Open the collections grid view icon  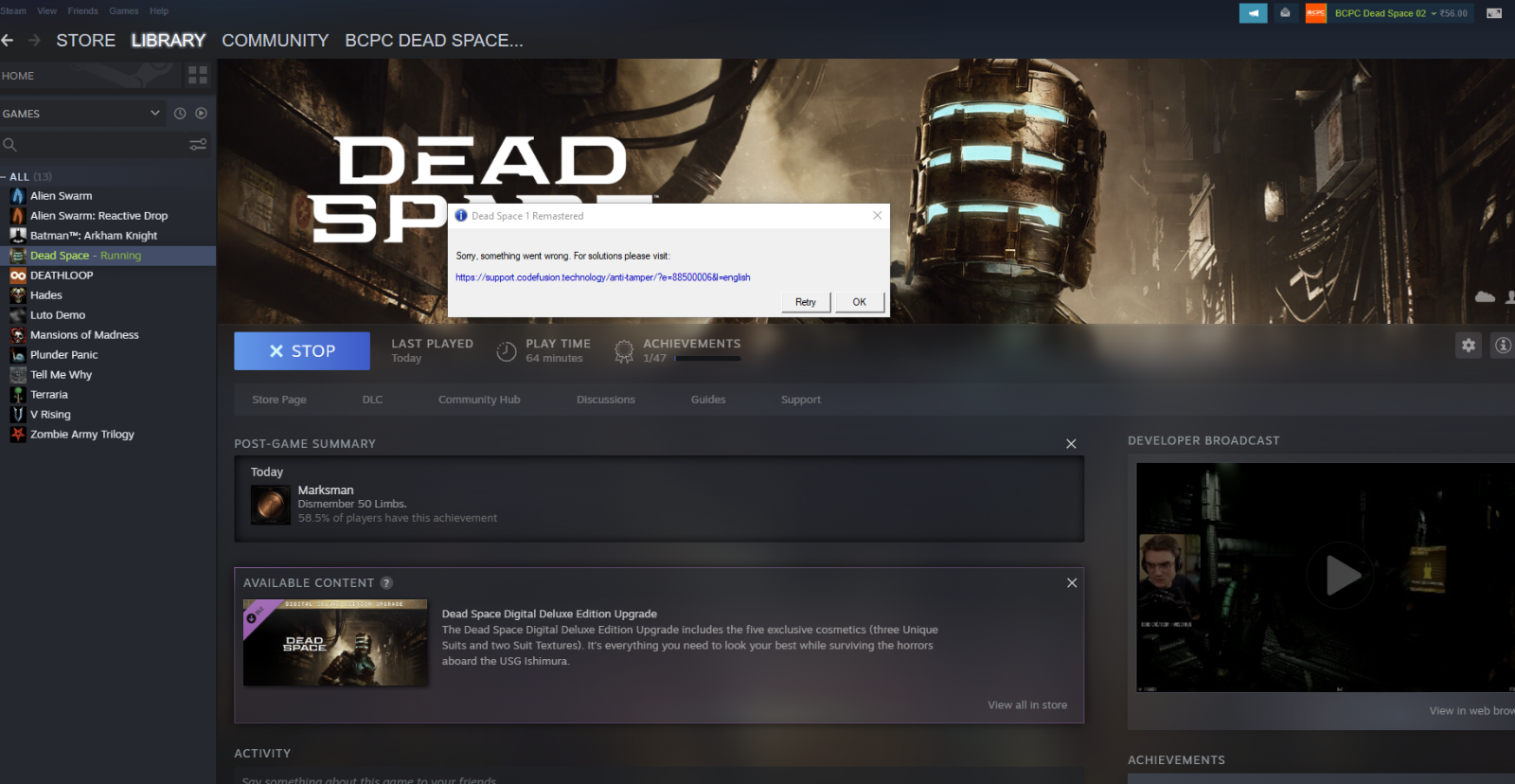[x=198, y=75]
